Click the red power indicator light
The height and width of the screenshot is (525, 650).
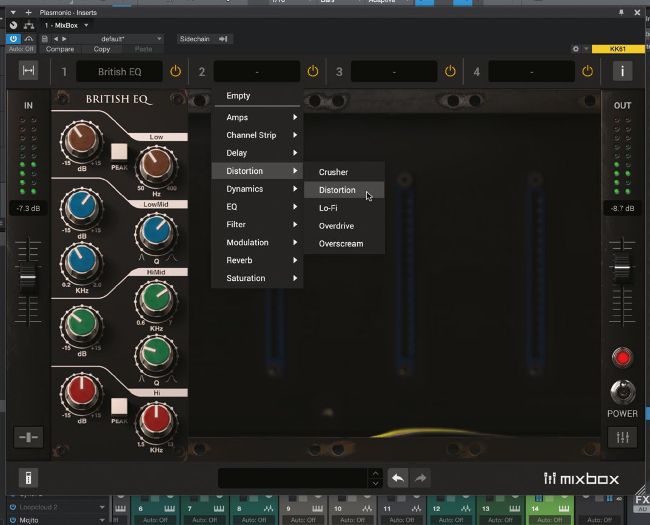point(622,357)
